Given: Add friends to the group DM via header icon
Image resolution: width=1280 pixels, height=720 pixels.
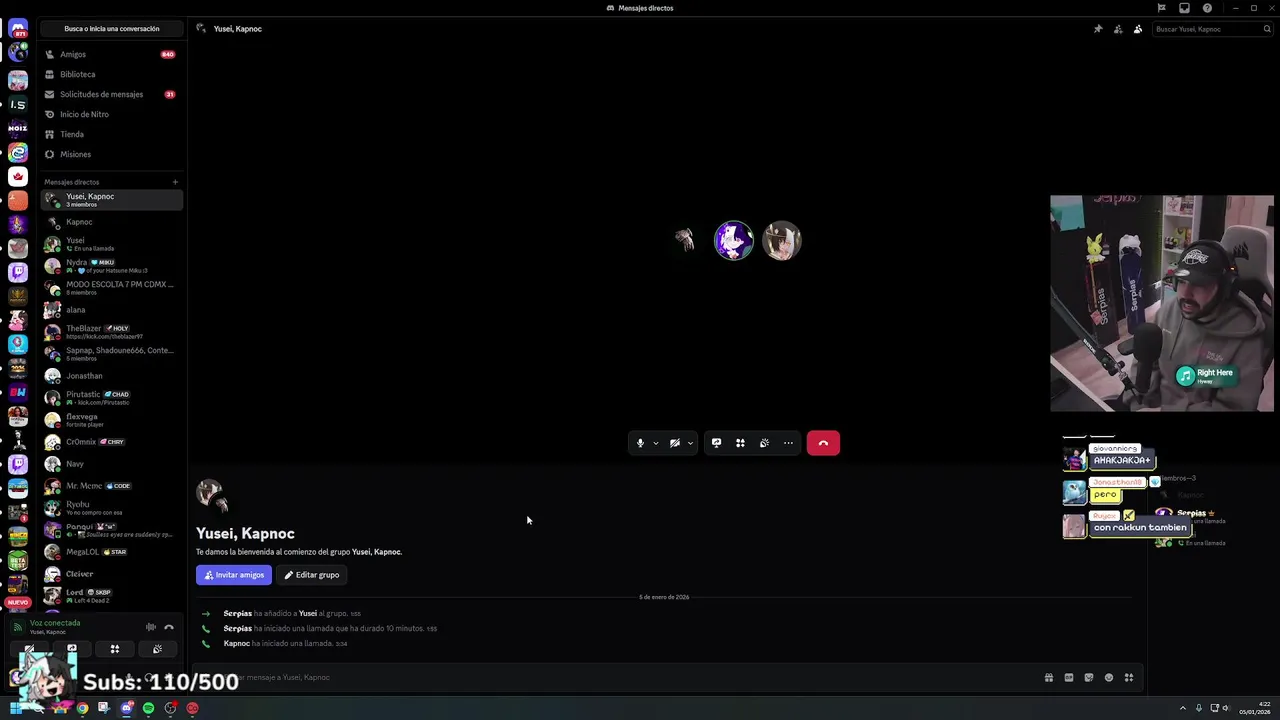Looking at the screenshot, I should click(x=1118, y=29).
